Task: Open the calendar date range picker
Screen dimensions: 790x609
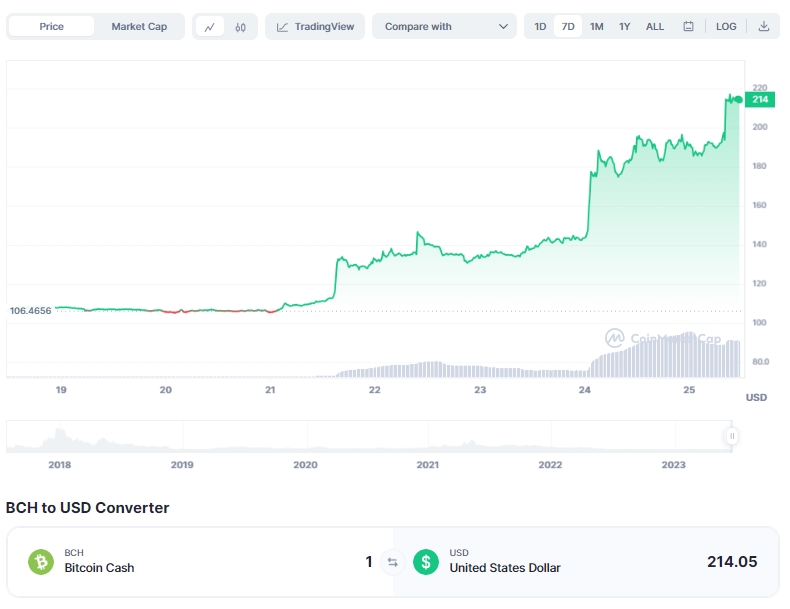Action: [688, 27]
